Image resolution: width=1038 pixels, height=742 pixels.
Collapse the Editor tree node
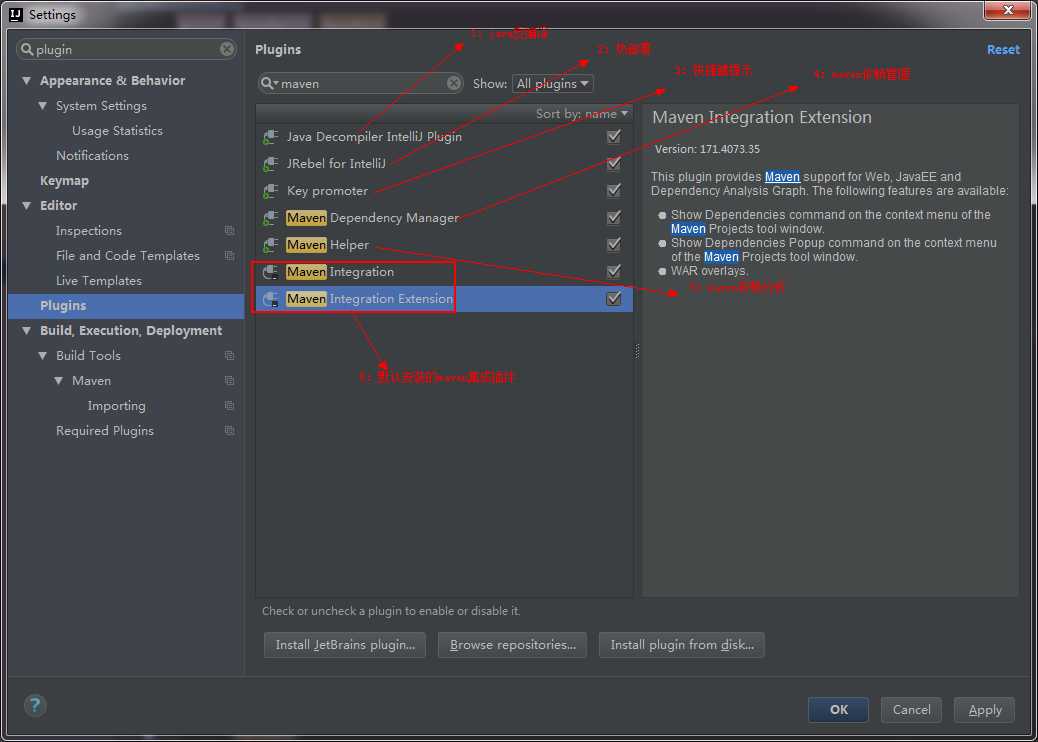[x=26, y=206]
